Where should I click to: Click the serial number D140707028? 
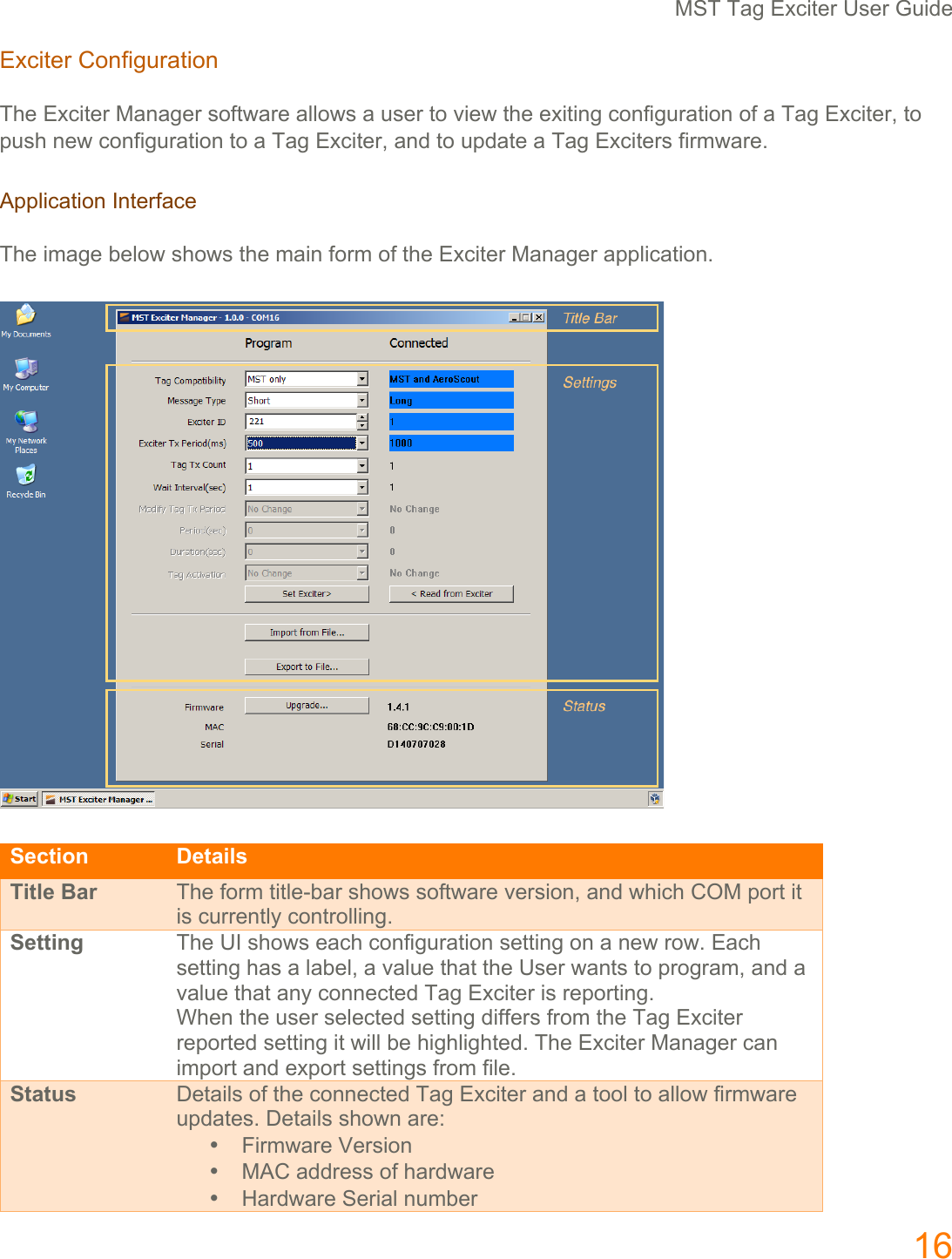coord(416,744)
